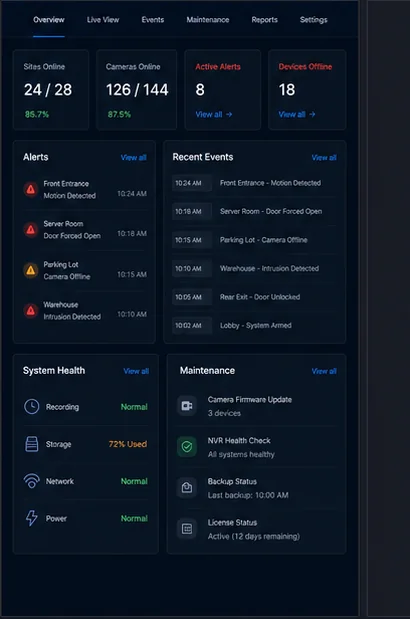Click the Storage database icon

point(32,444)
